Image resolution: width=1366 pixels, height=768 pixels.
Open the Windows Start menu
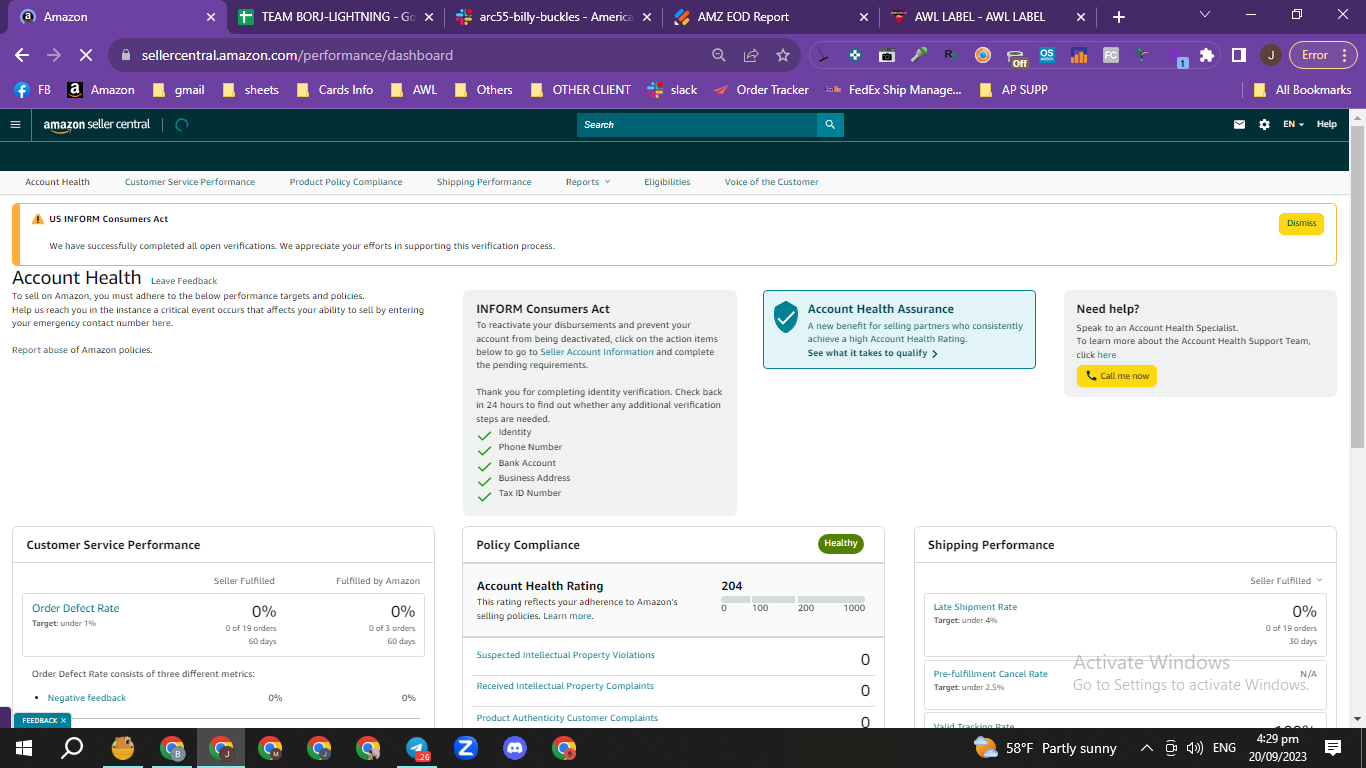point(24,748)
